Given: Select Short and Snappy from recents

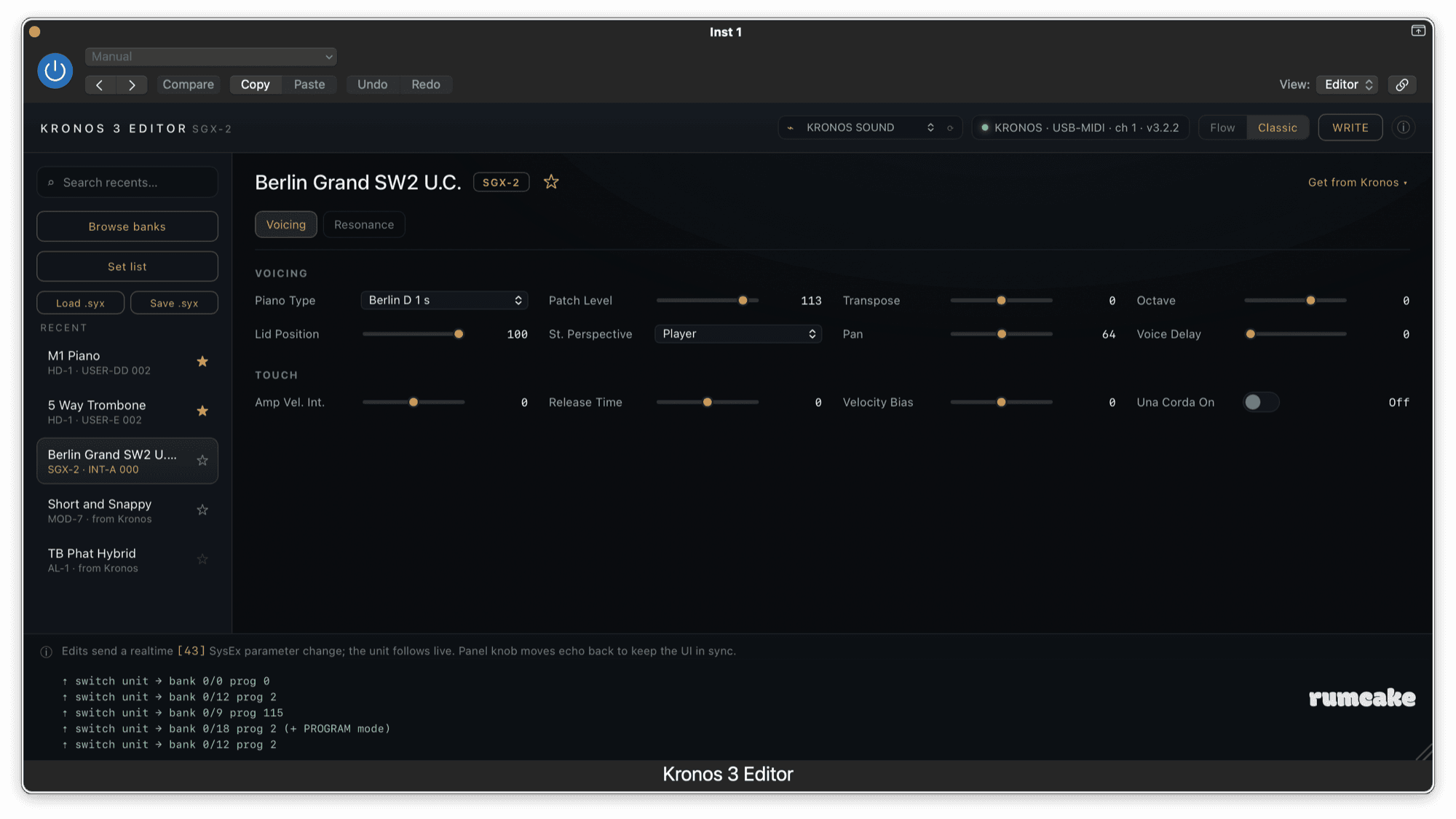Looking at the screenshot, I should tap(127, 510).
